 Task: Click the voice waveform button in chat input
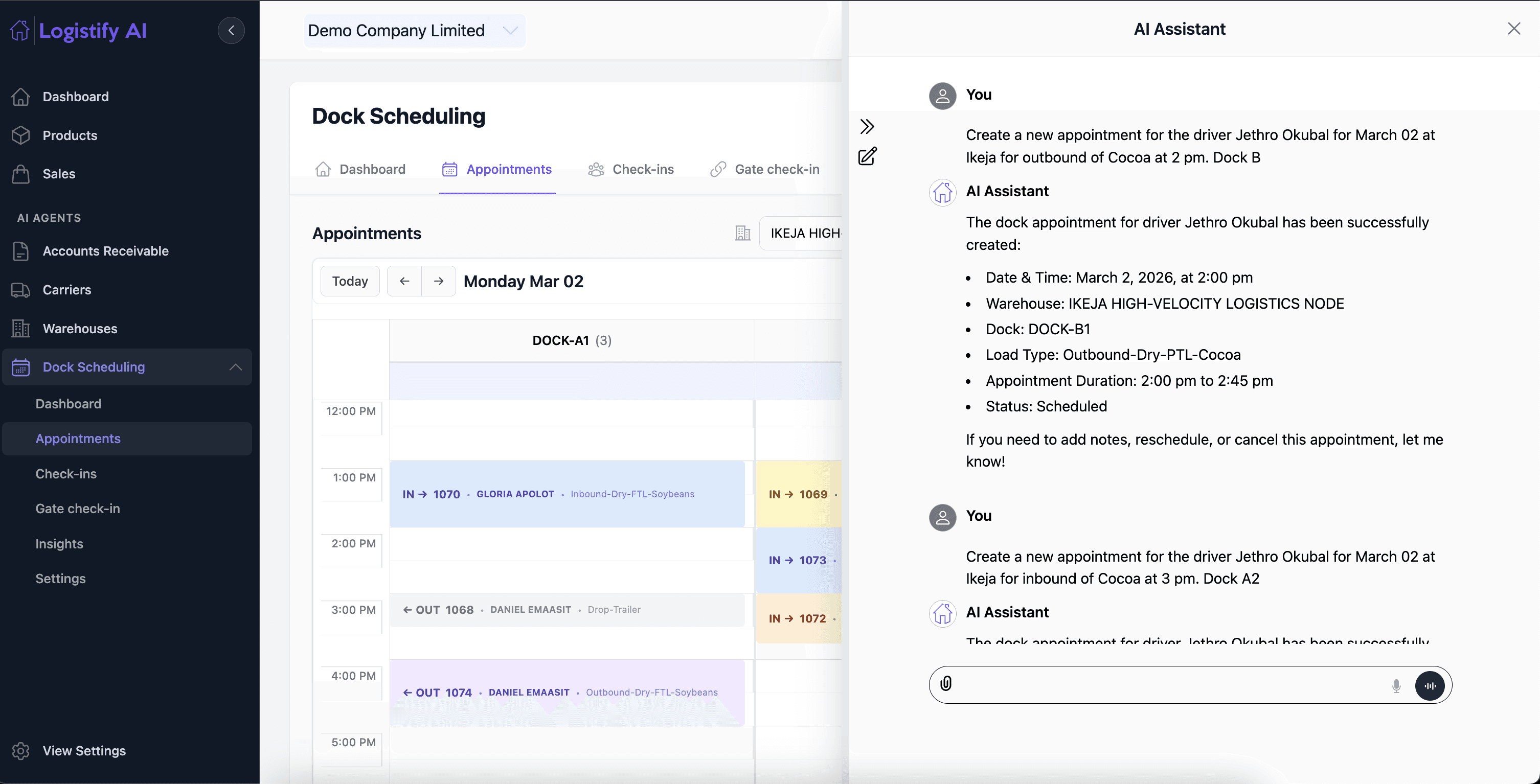click(1430, 685)
